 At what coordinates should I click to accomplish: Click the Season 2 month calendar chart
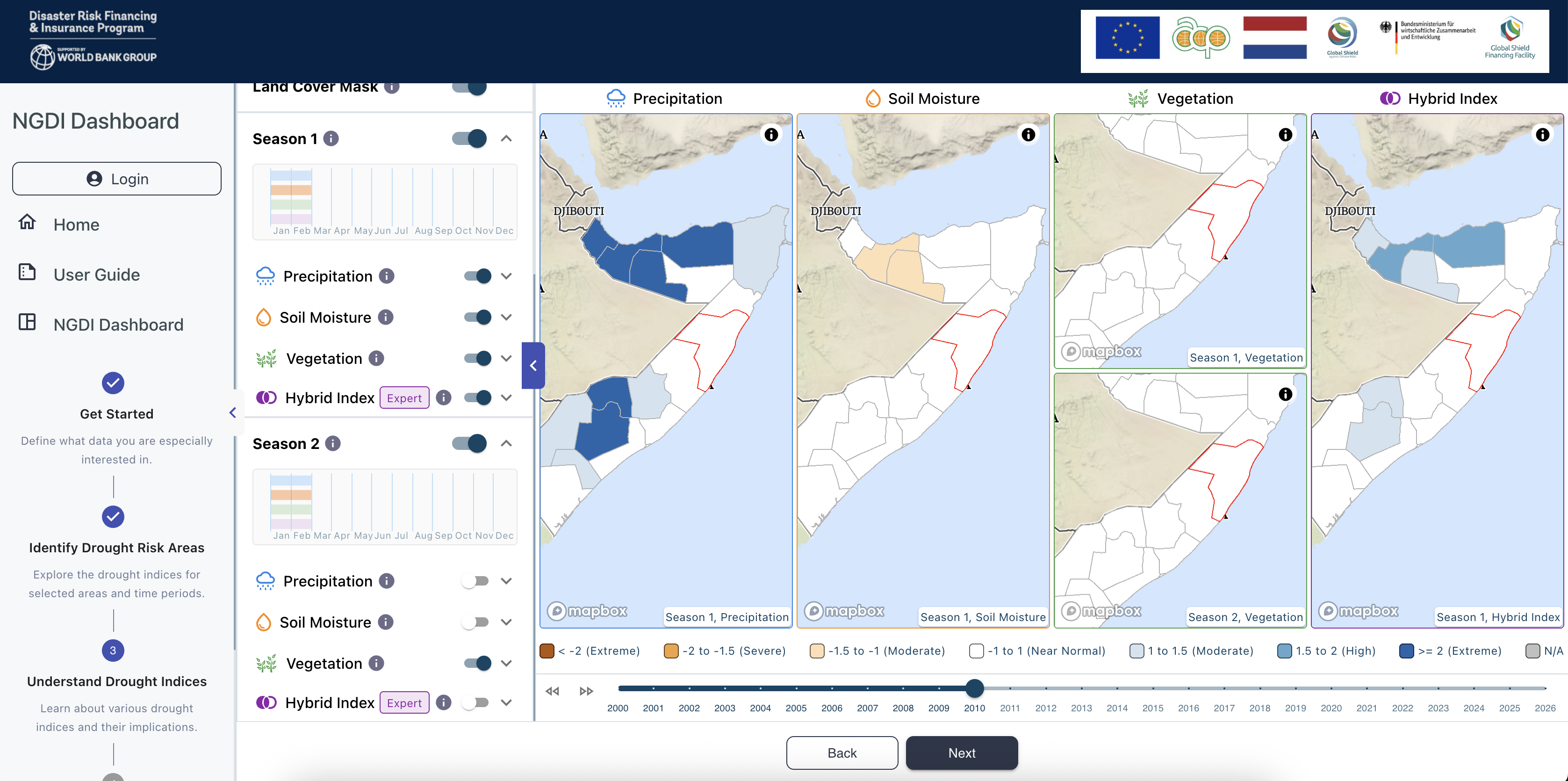(x=385, y=506)
